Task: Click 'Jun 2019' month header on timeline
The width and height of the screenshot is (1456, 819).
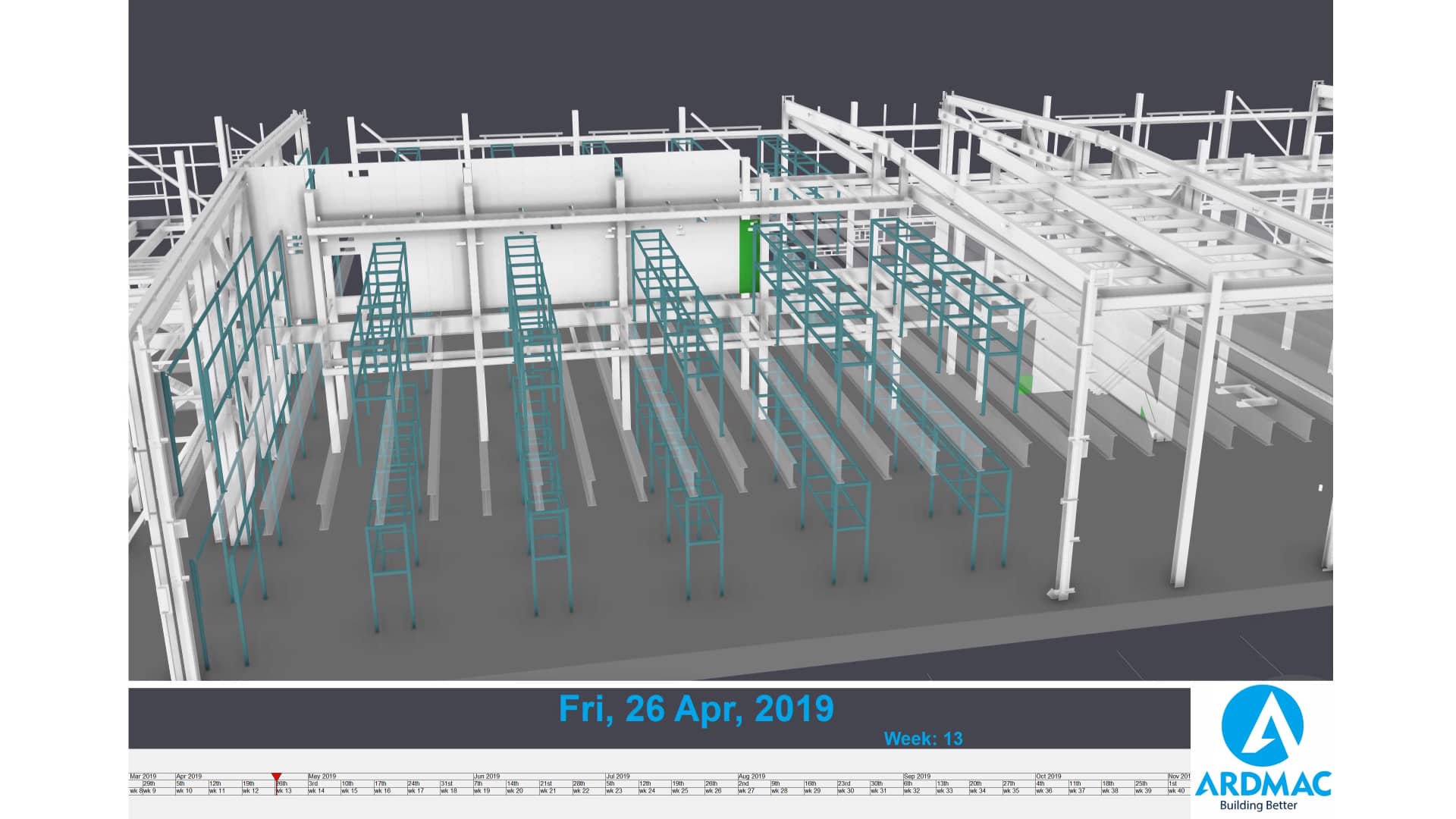Action: click(487, 777)
